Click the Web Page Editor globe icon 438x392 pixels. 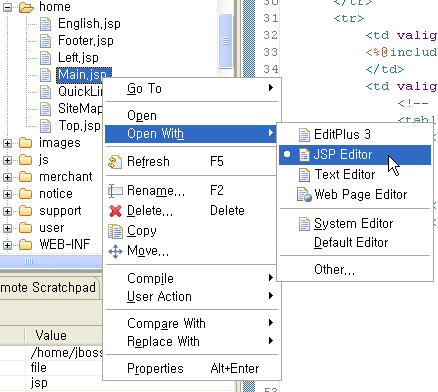[x=304, y=195]
